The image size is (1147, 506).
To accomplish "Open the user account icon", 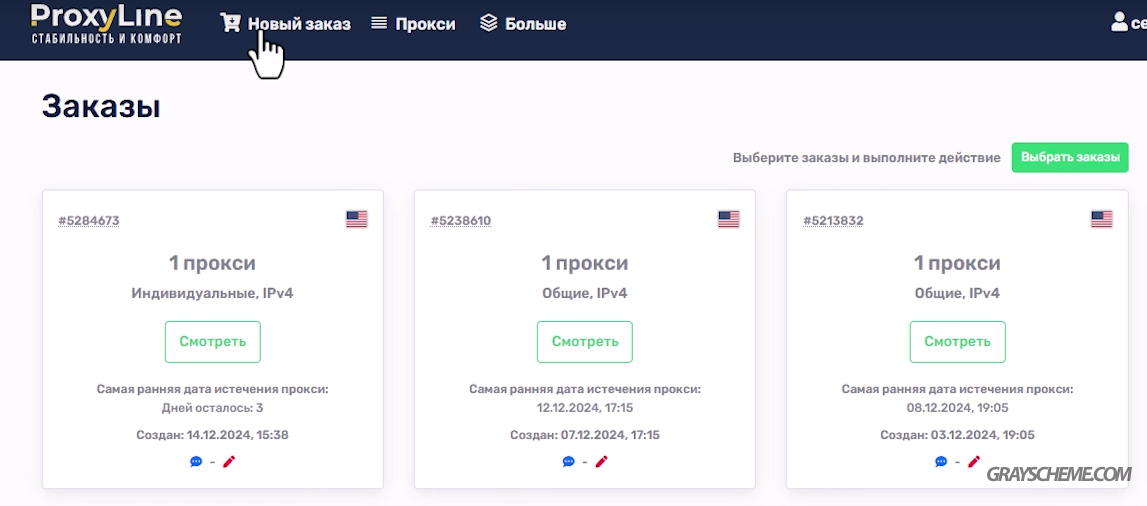I will coord(1119,22).
